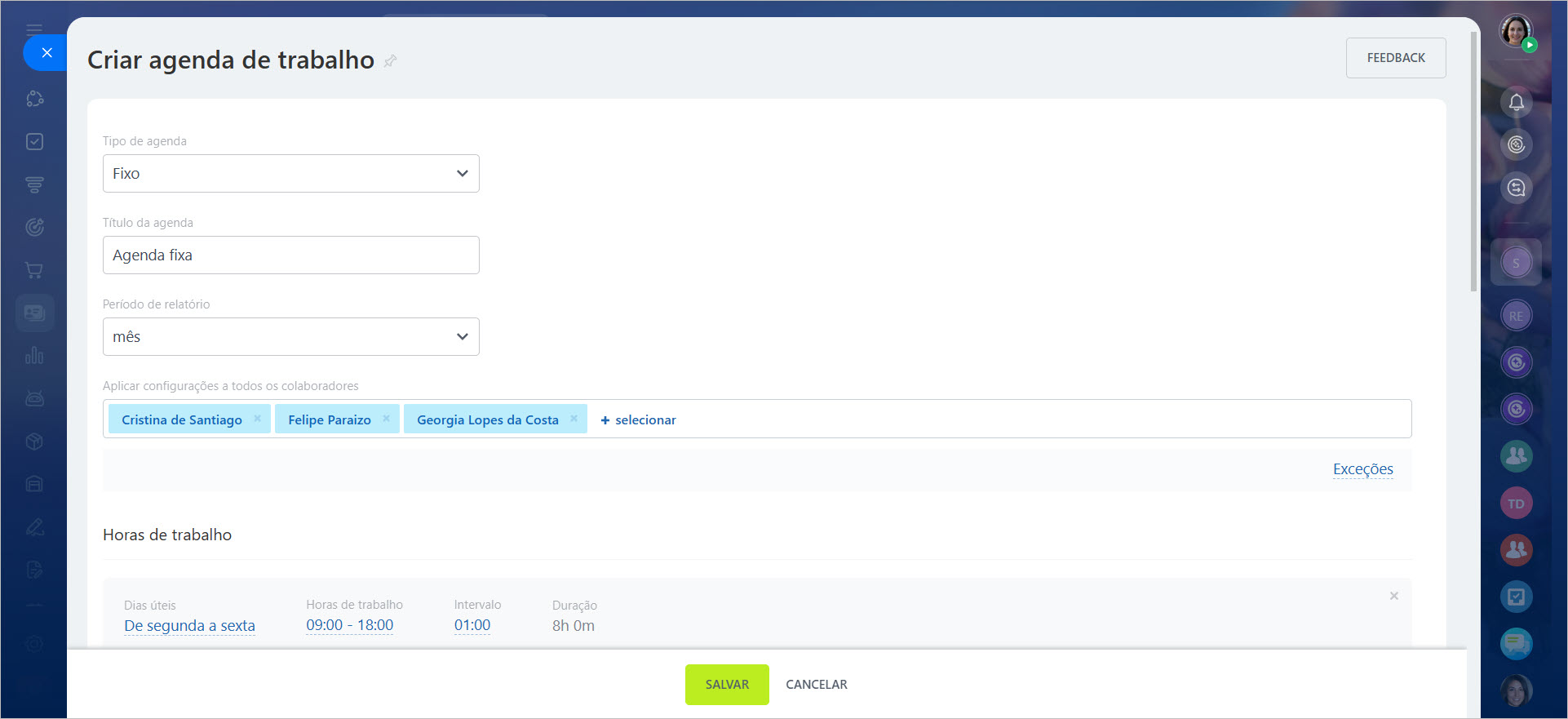Click the RE avatar in right panel
Viewport: 1568px width, 719px height.
(1516, 316)
